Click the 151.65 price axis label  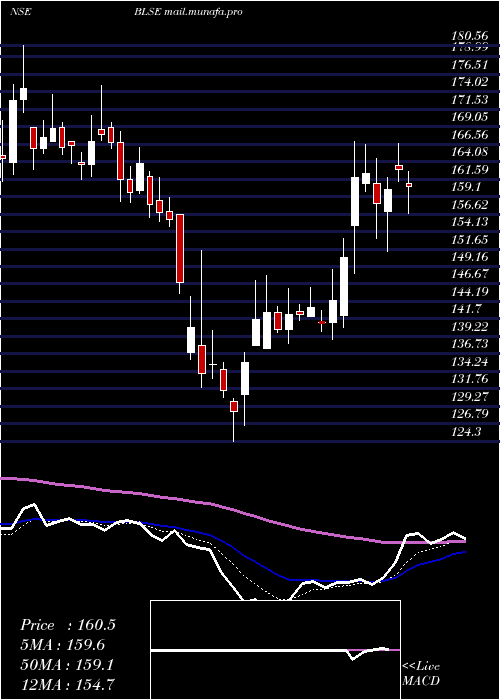[470, 239]
